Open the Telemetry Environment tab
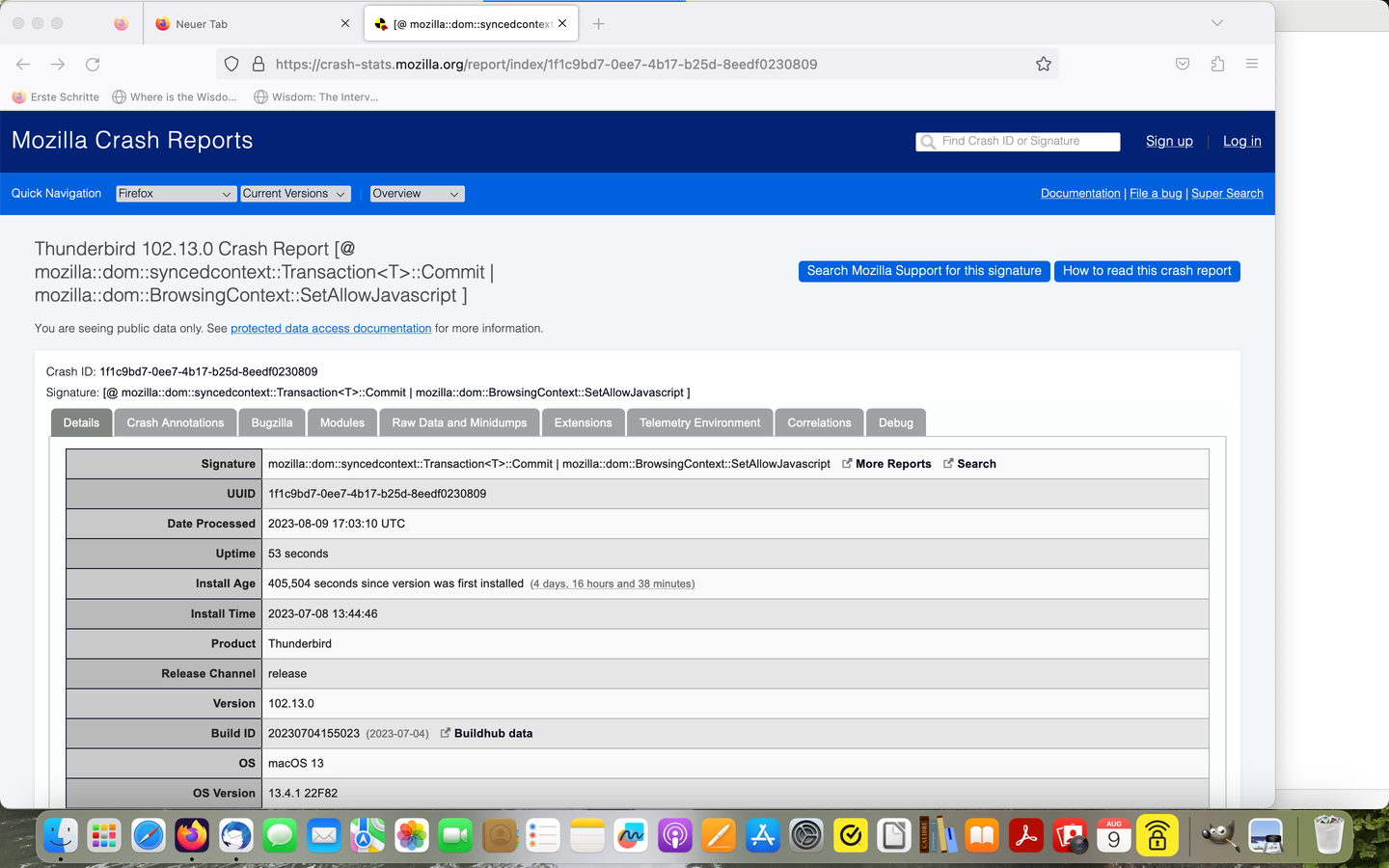This screenshot has width=1389, height=868. coord(699,422)
